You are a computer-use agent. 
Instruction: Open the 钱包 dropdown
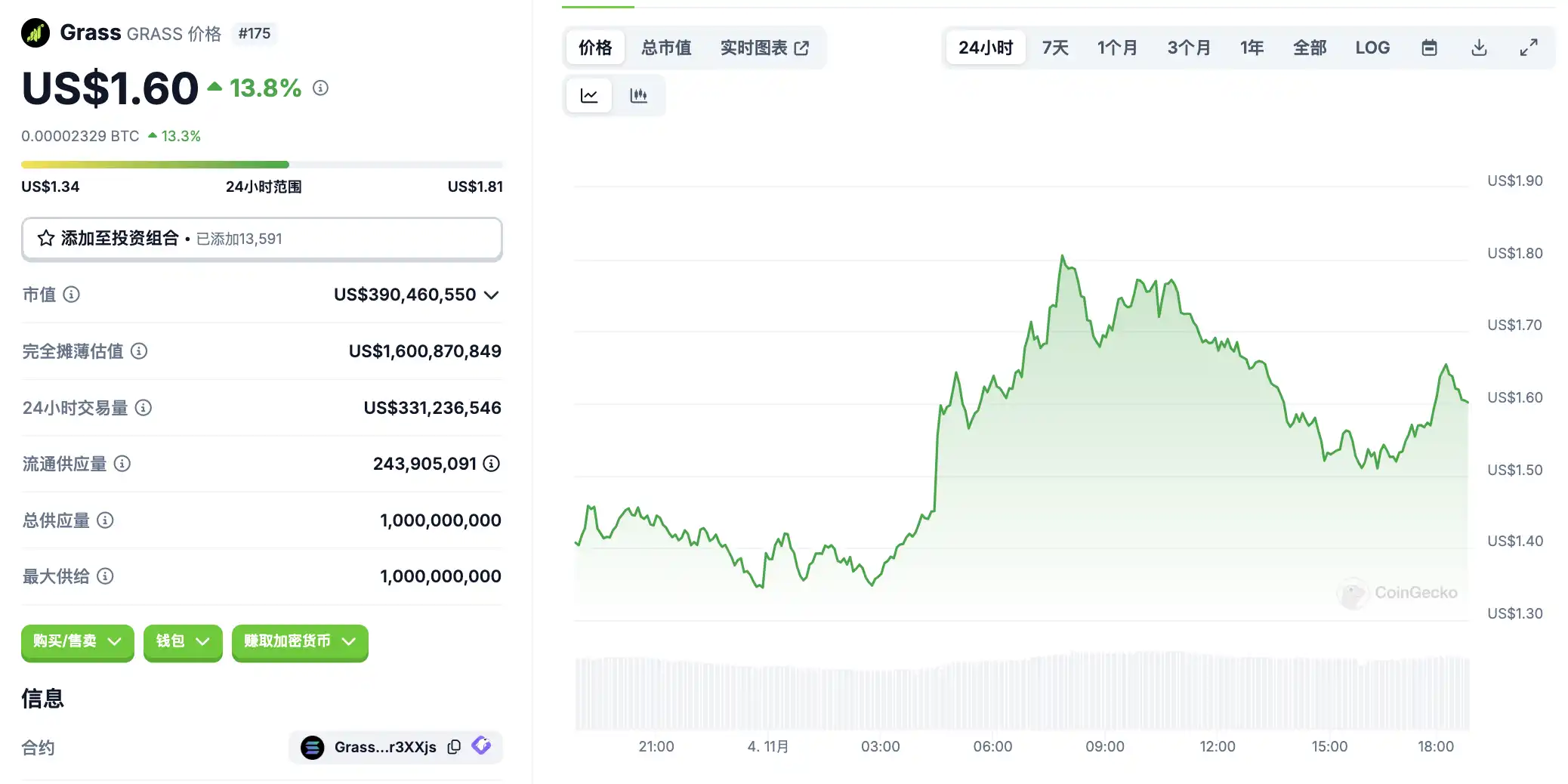183,641
